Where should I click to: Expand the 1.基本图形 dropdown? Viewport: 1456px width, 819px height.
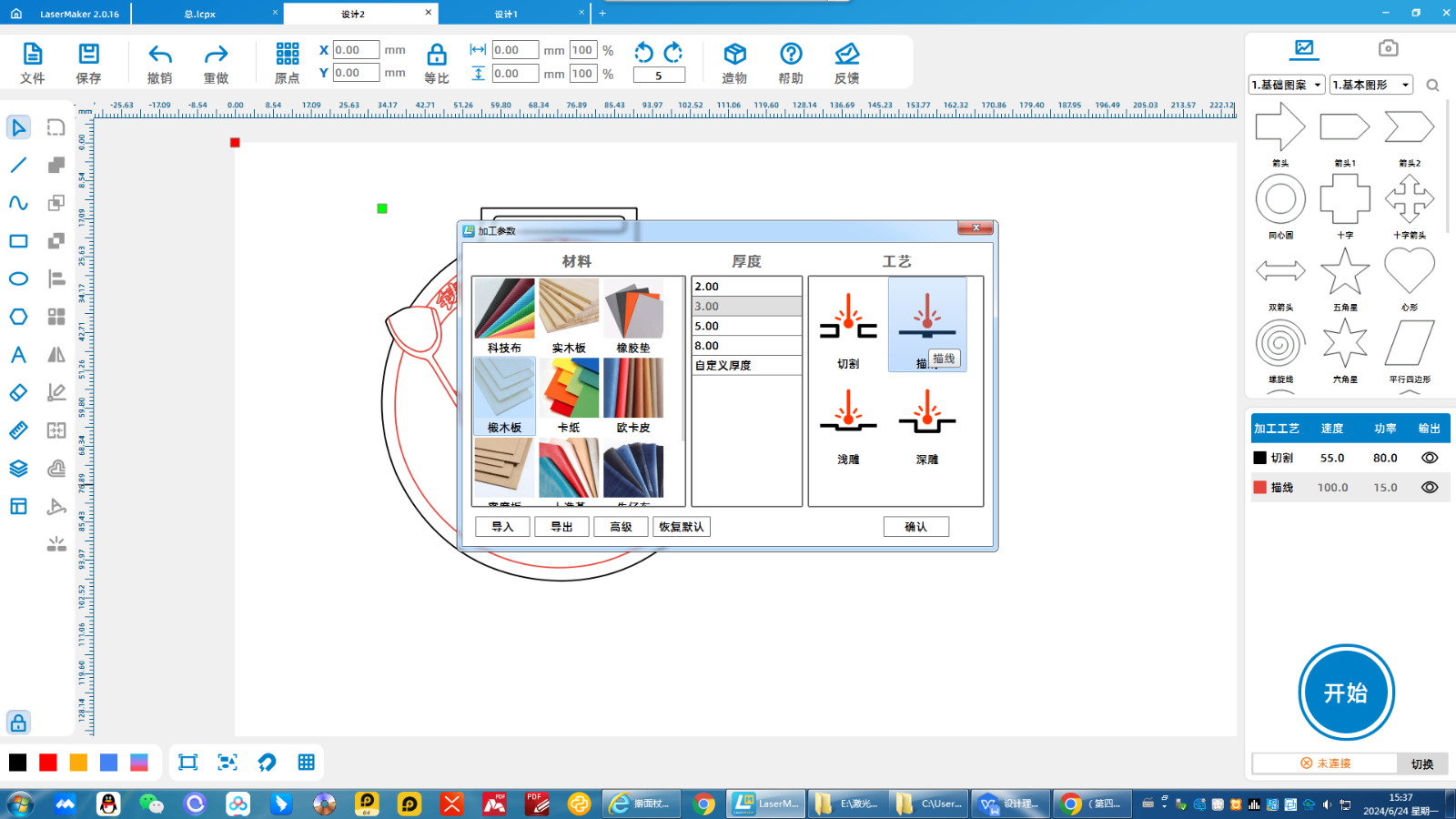pyautogui.click(x=1370, y=85)
